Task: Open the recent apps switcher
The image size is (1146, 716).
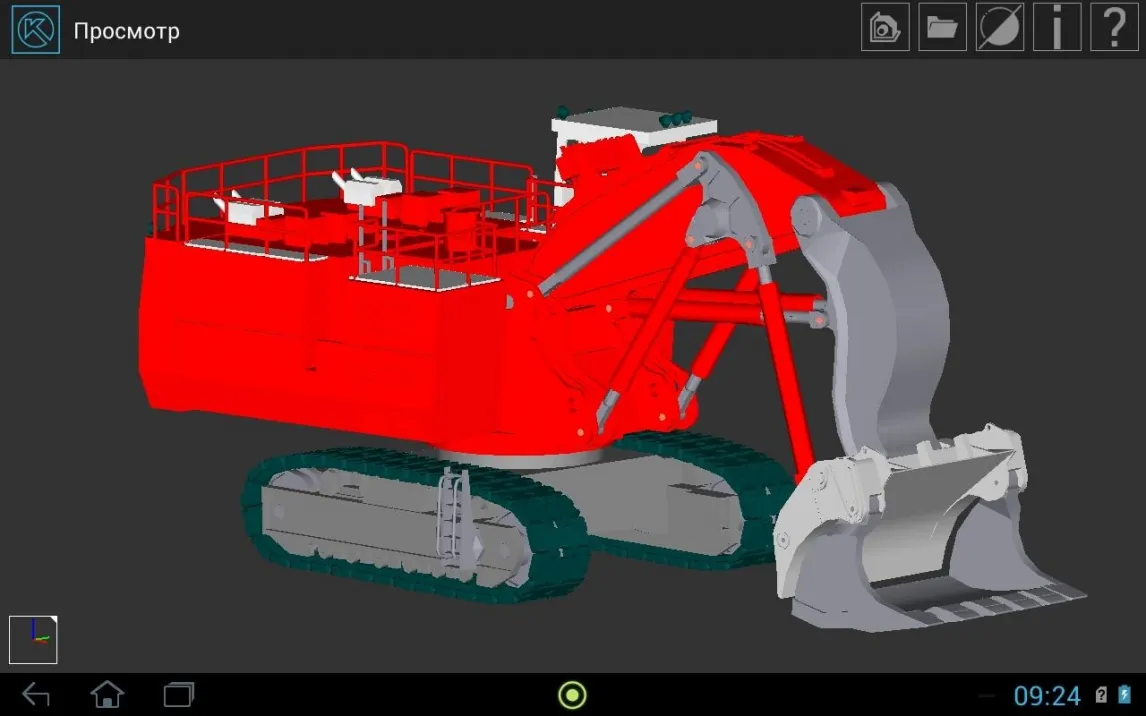Action: [x=178, y=694]
